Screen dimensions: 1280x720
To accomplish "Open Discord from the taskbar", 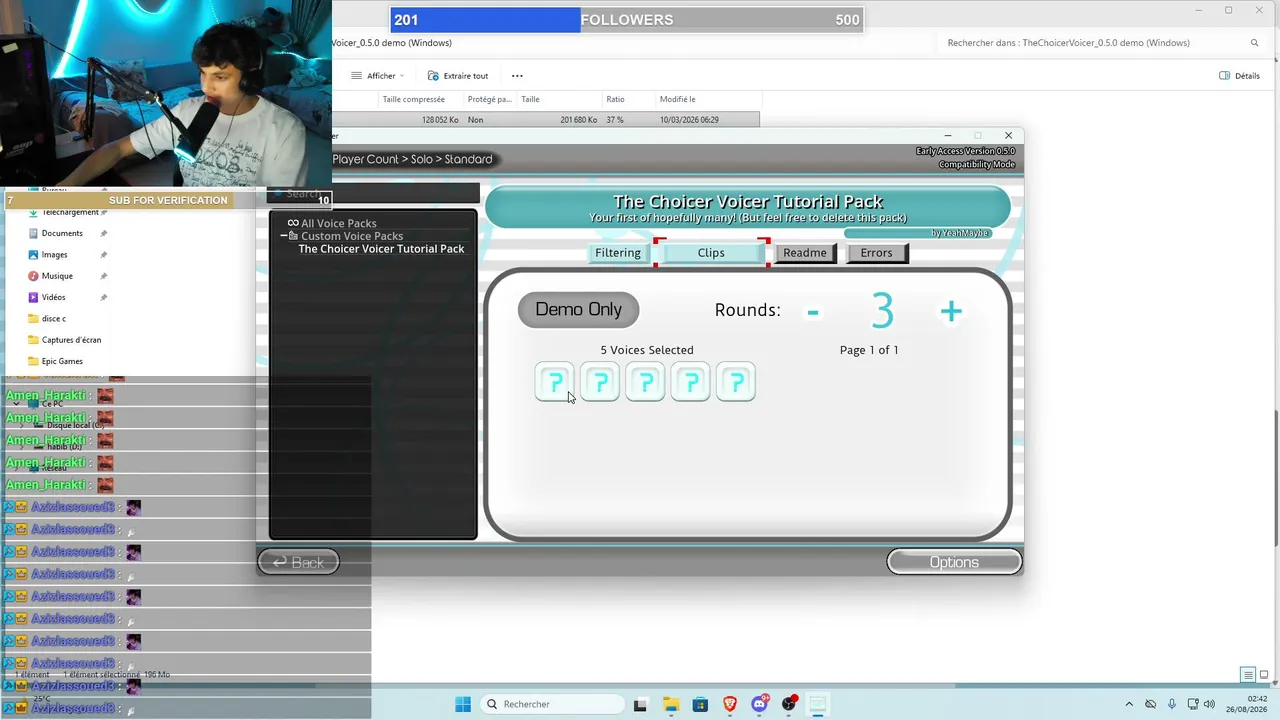I will (x=759, y=704).
